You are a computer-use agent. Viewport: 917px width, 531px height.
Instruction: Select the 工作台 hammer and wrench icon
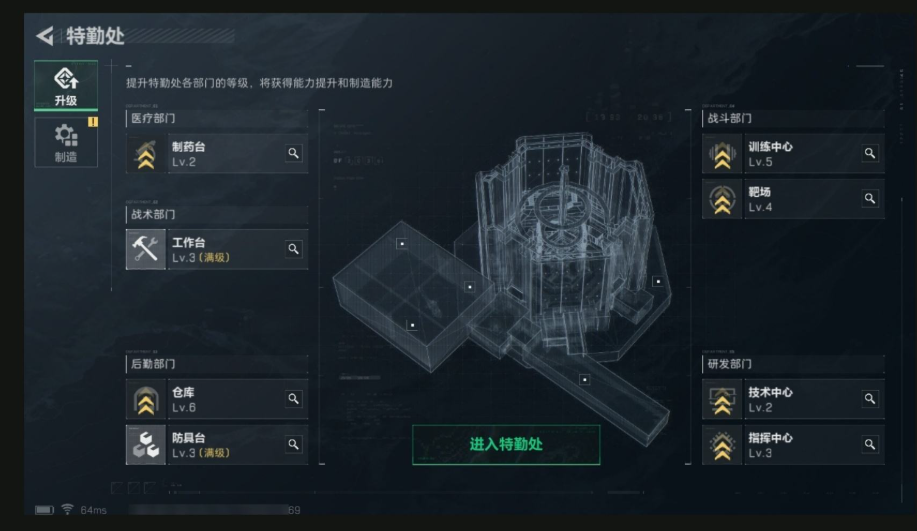click(x=146, y=249)
